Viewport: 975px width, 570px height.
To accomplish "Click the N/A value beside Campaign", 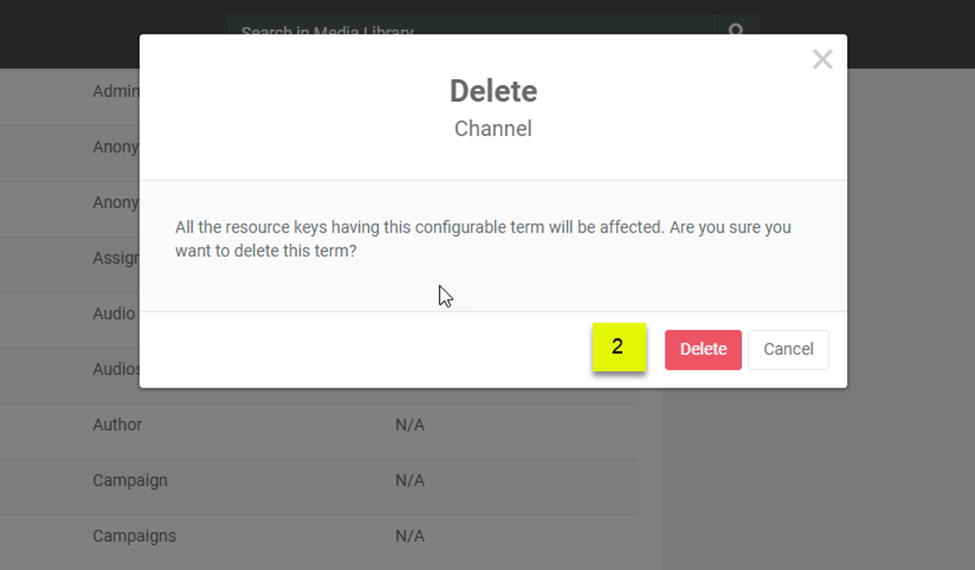I will tap(410, 481).
